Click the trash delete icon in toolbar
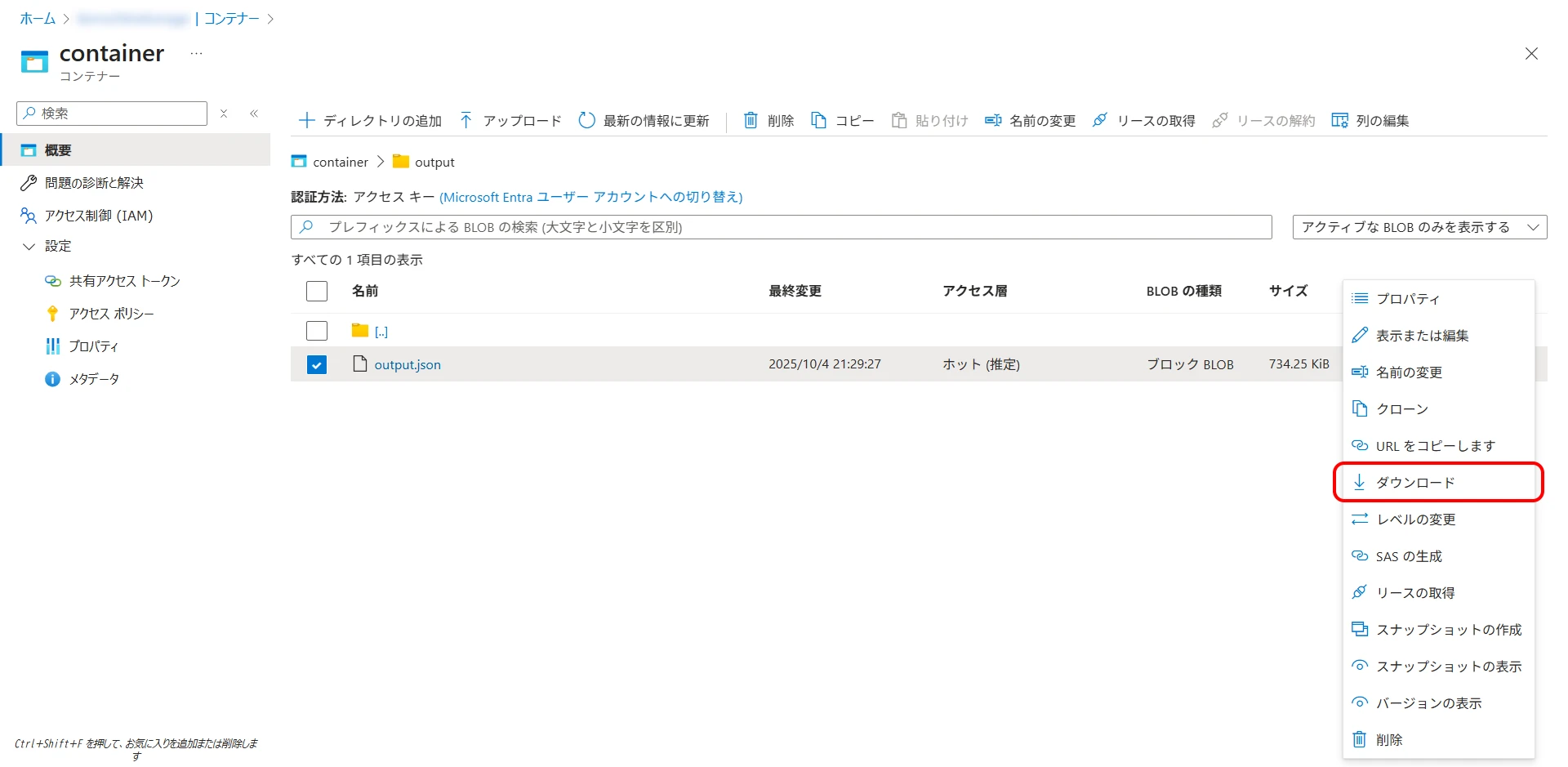The height and width of the screenshot is (767, 1568). pyautogui.click(x=751, y=121)
